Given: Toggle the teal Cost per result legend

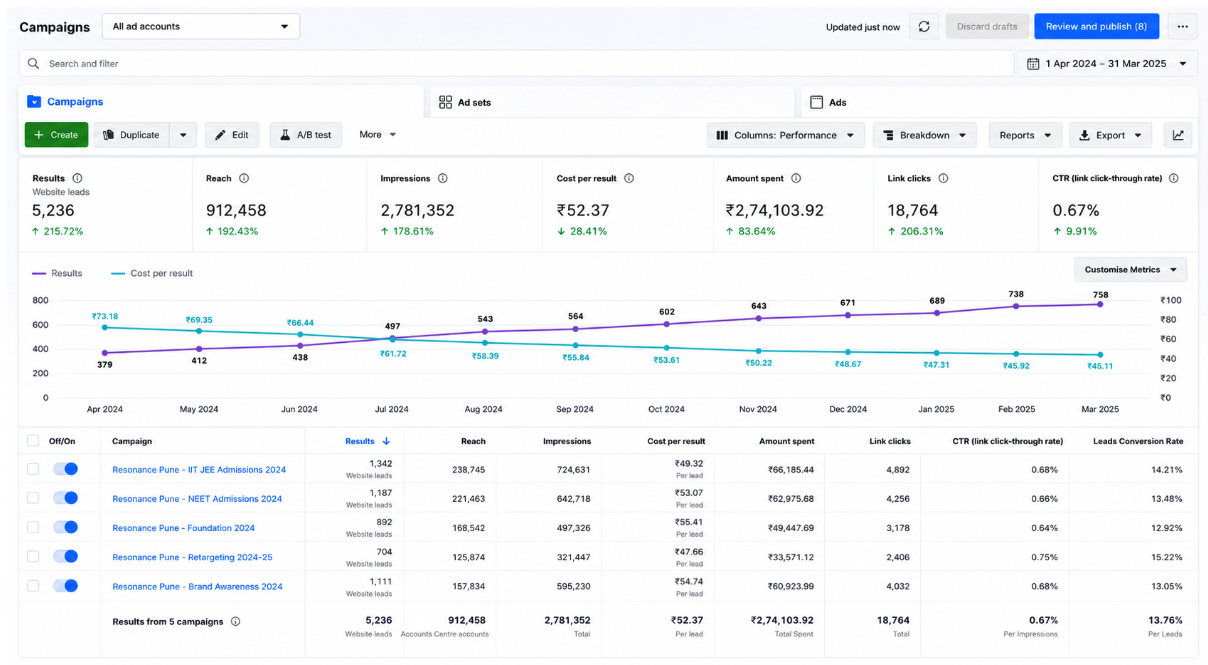Looking at the screenshot, I should (152, 273).
